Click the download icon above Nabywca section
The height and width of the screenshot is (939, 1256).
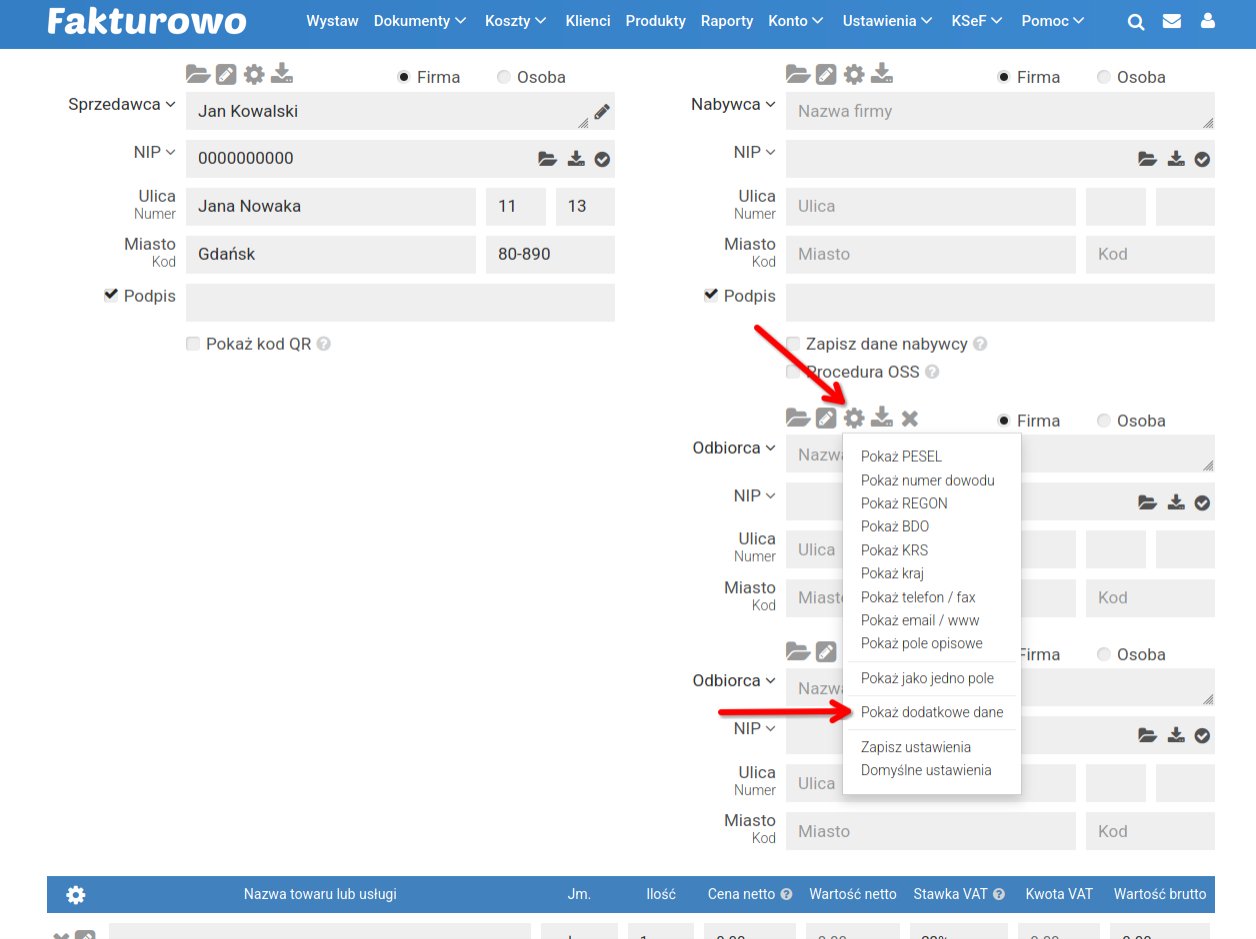pyautogui.click(x=881, y=74)
